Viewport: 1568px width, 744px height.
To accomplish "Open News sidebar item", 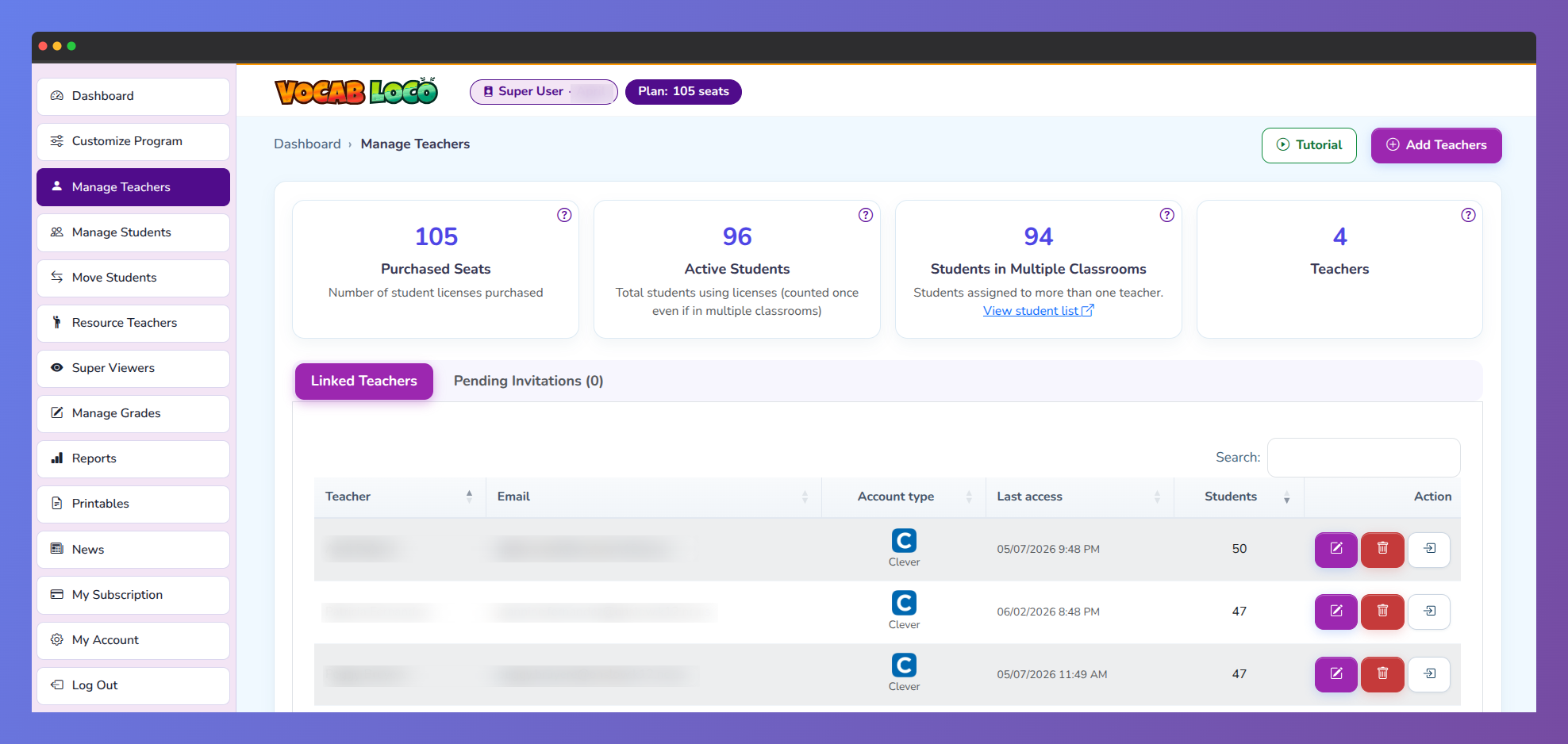I will click(x=133, y=550).
